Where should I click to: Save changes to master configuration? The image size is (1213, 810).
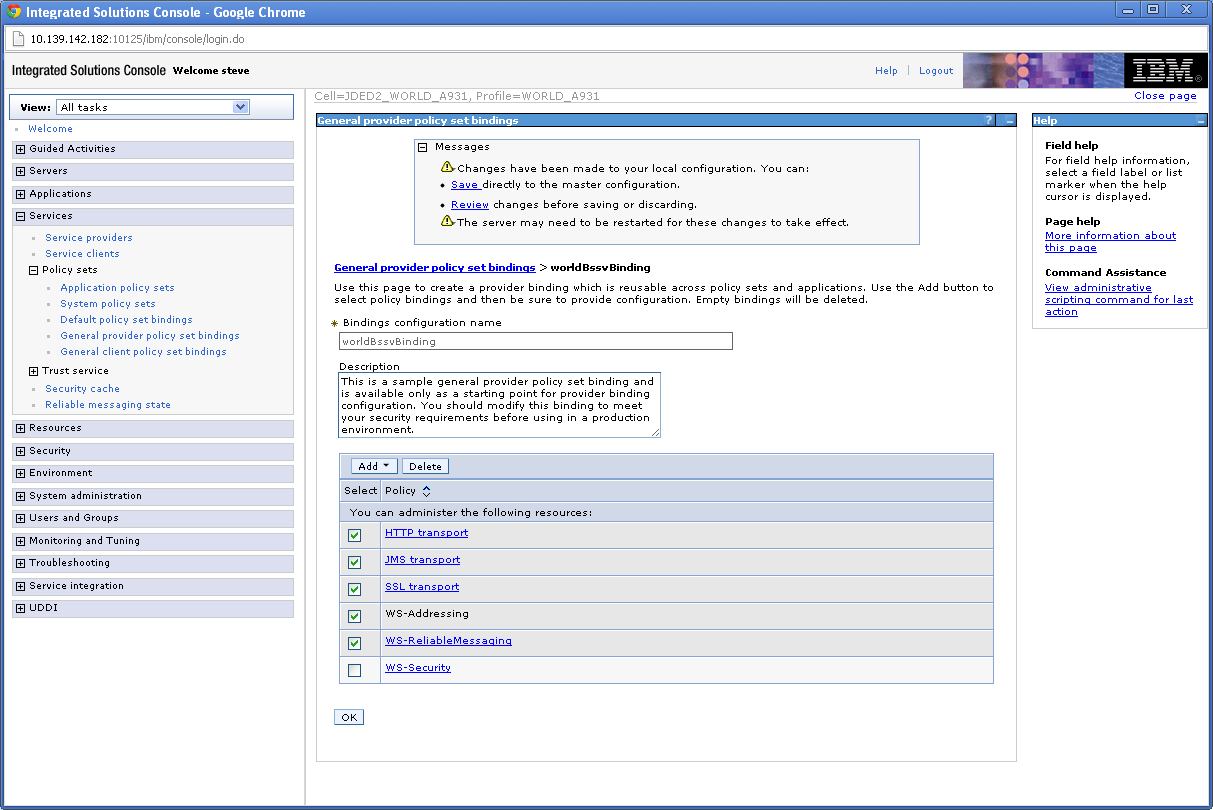point(465,185)
